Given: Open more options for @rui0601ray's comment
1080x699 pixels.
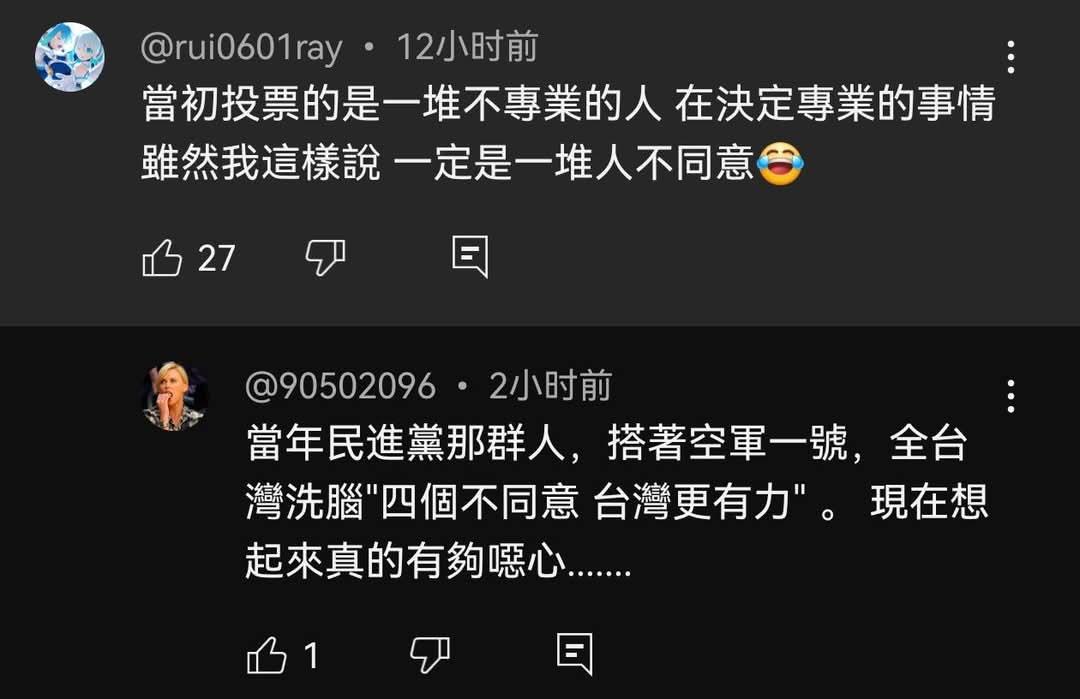Looking at the screenshot, I should 1010,57.
